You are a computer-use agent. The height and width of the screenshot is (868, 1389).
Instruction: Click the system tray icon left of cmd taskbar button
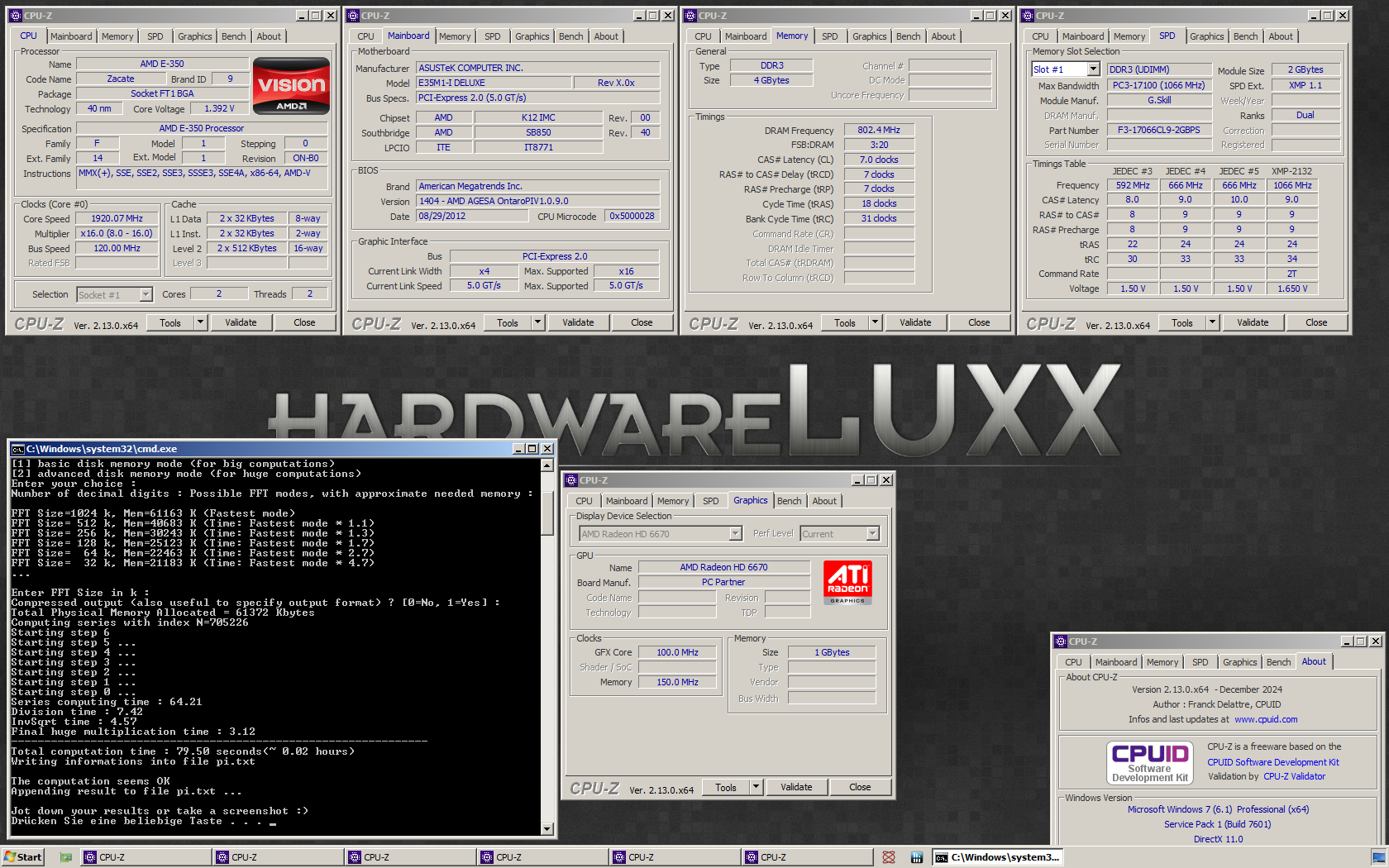click(917, 857)
